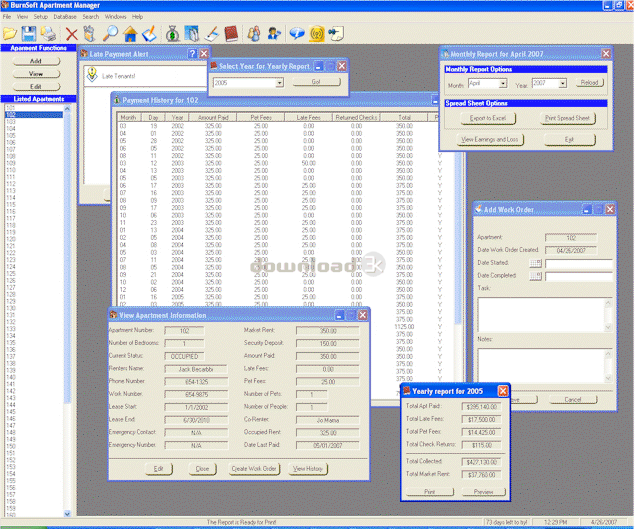This screenshot has height=529, width=637.
Task: Click the open folder toolbar icon
Action: click(10, 34)
